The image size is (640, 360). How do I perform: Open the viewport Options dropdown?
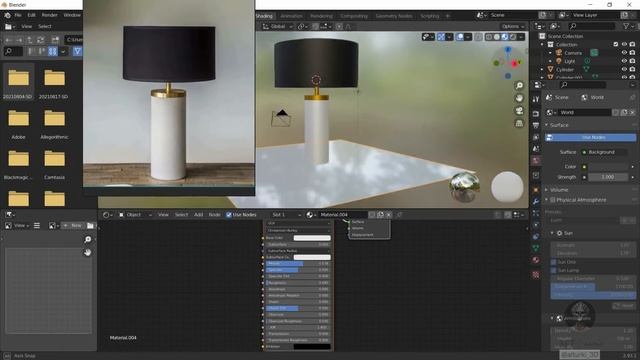513,26
